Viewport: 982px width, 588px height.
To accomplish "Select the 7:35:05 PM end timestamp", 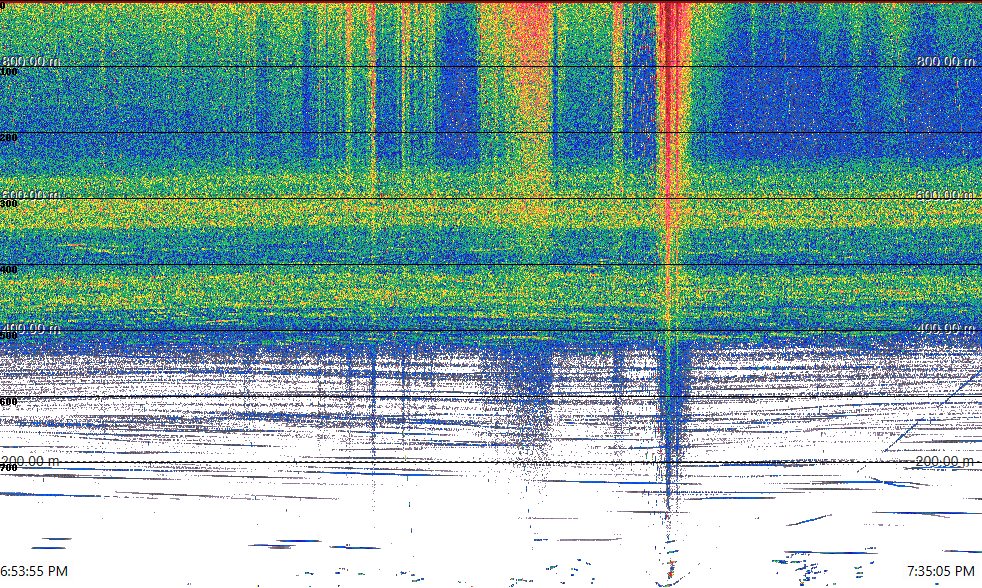I will point(941,571).
